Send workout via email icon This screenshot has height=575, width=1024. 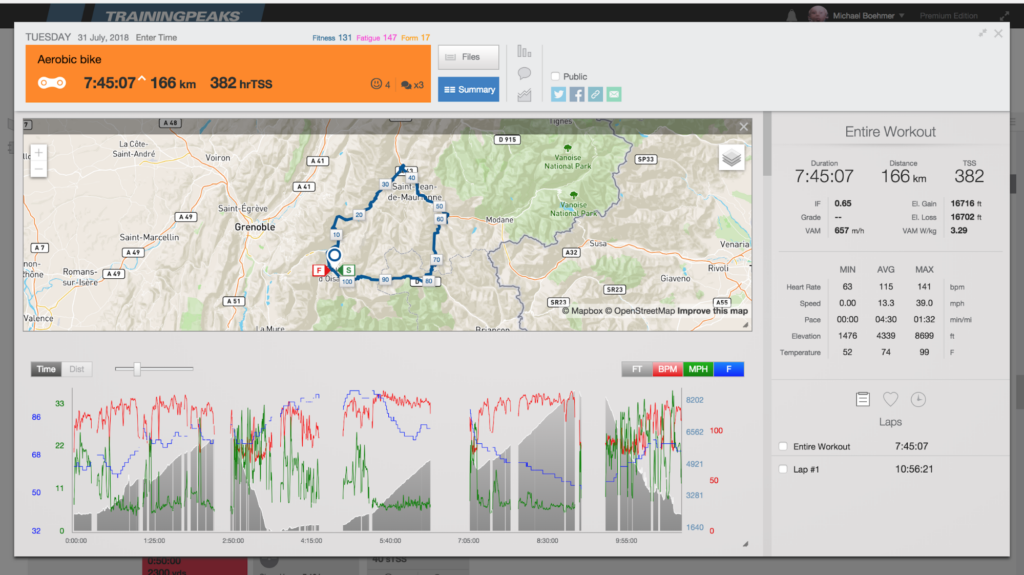[613, 94]
